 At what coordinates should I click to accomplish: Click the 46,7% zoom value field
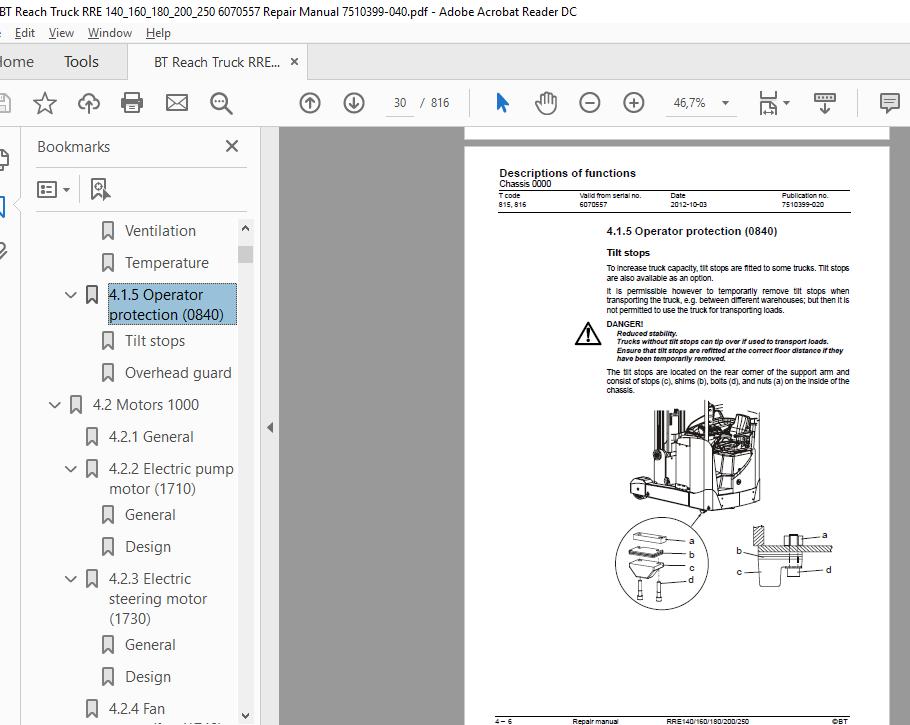(689, 103)
